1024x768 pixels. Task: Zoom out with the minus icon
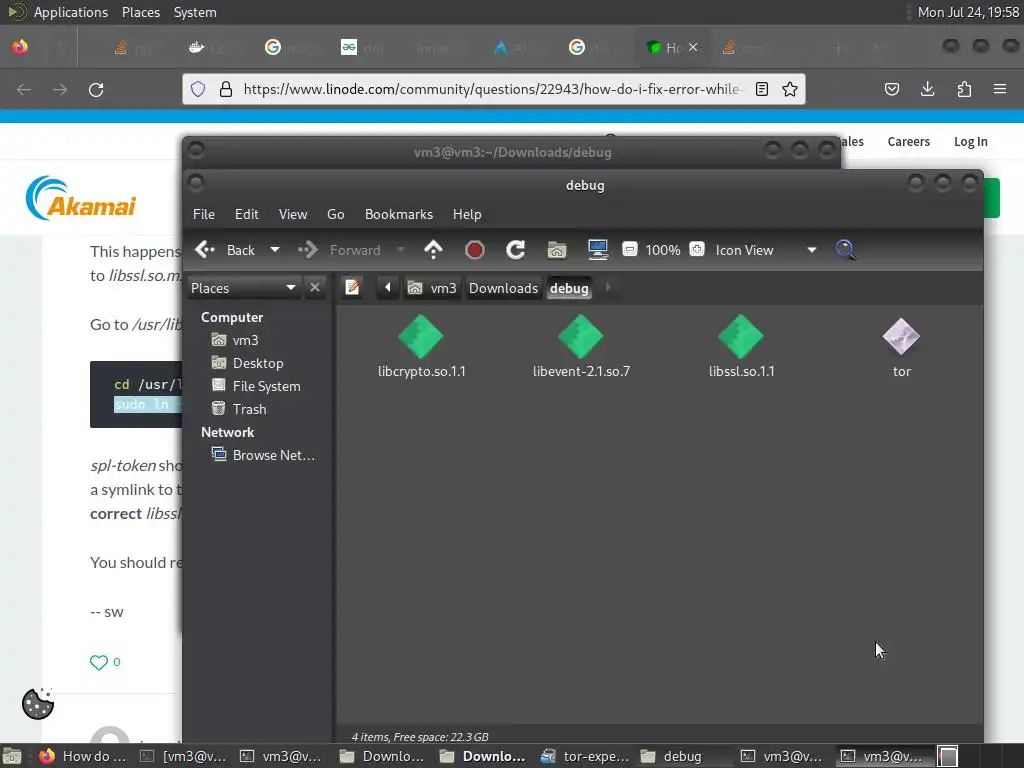[x=630, y=249]
